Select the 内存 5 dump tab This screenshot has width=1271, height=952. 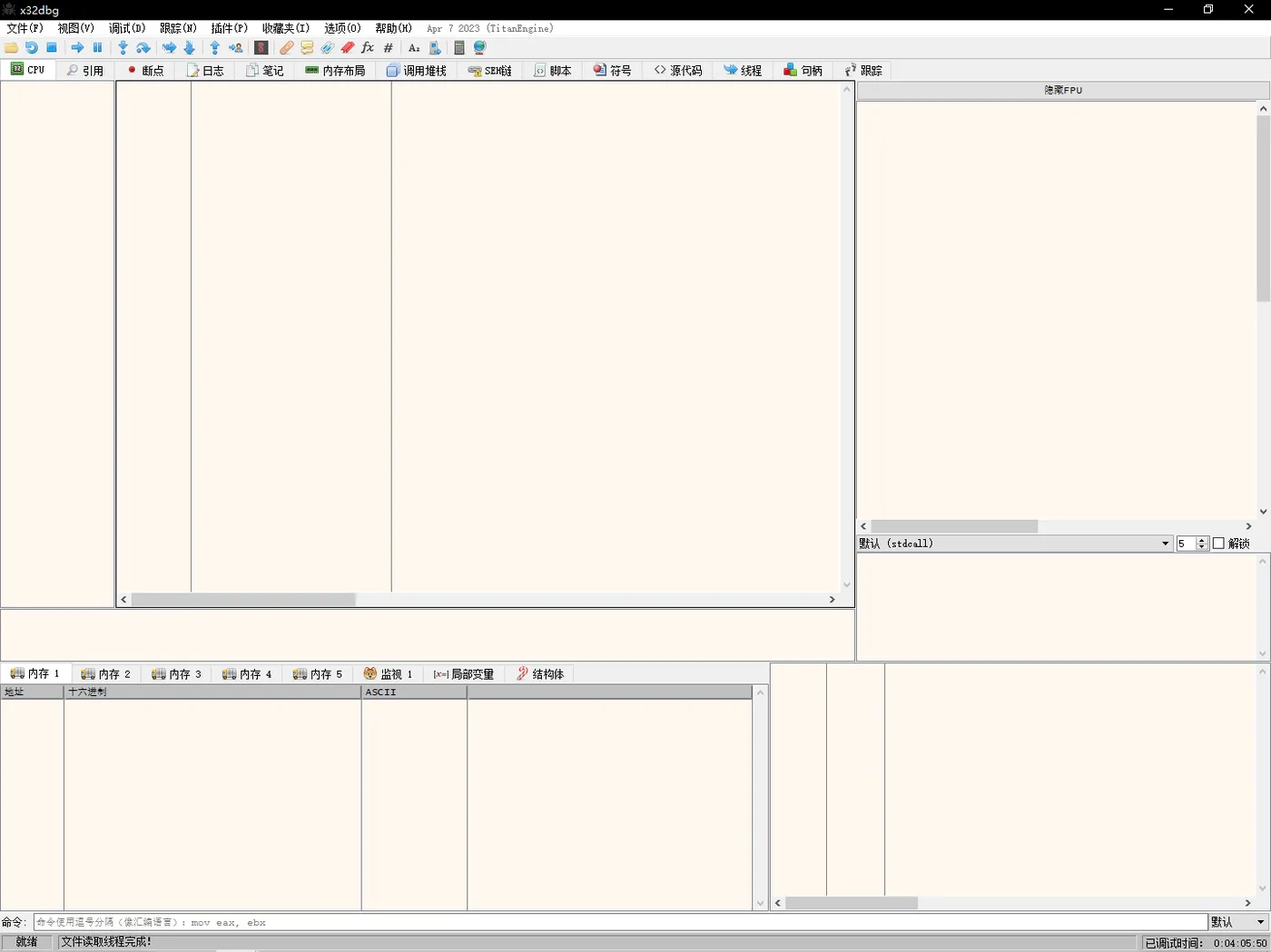pyautogui.click(x=318, y=673)
